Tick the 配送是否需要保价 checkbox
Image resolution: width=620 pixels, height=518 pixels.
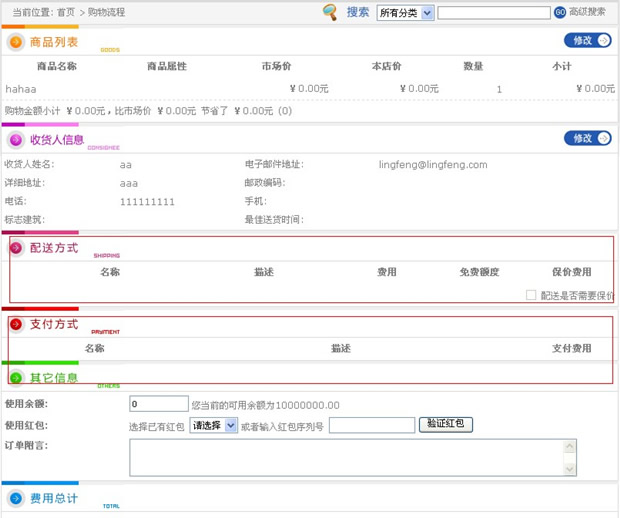[x=531, y=295]
